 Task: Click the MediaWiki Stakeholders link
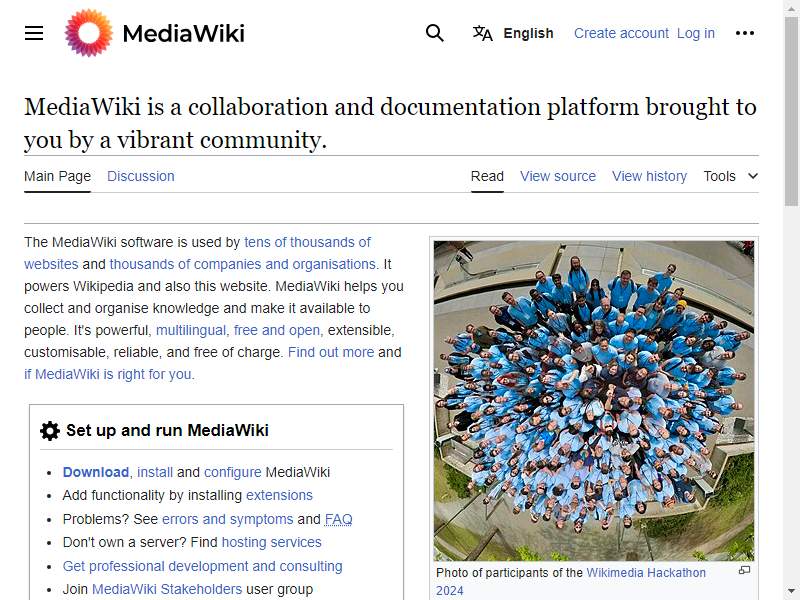[x=167, y=589]
